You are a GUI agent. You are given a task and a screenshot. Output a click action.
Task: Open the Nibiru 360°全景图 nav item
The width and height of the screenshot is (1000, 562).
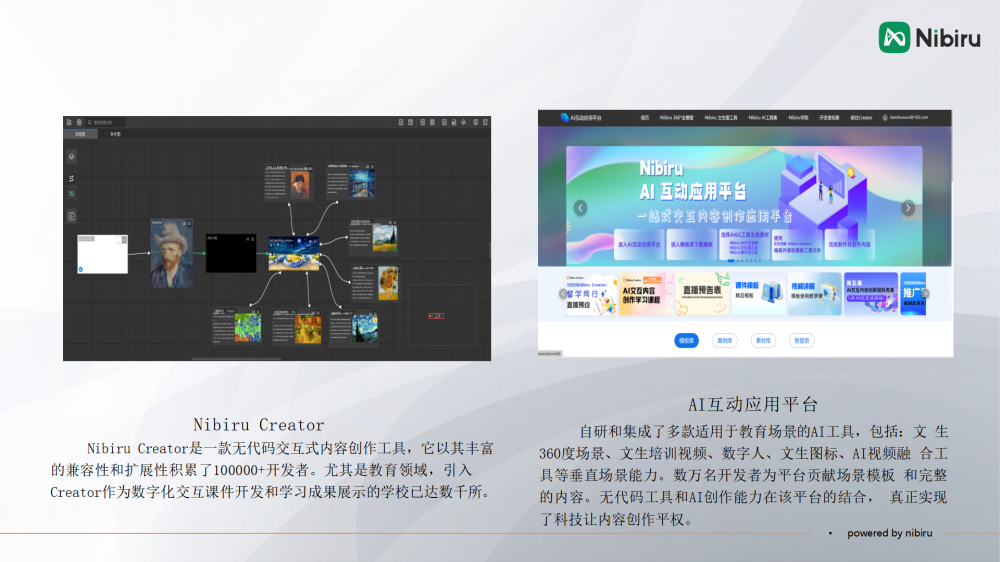676,117
